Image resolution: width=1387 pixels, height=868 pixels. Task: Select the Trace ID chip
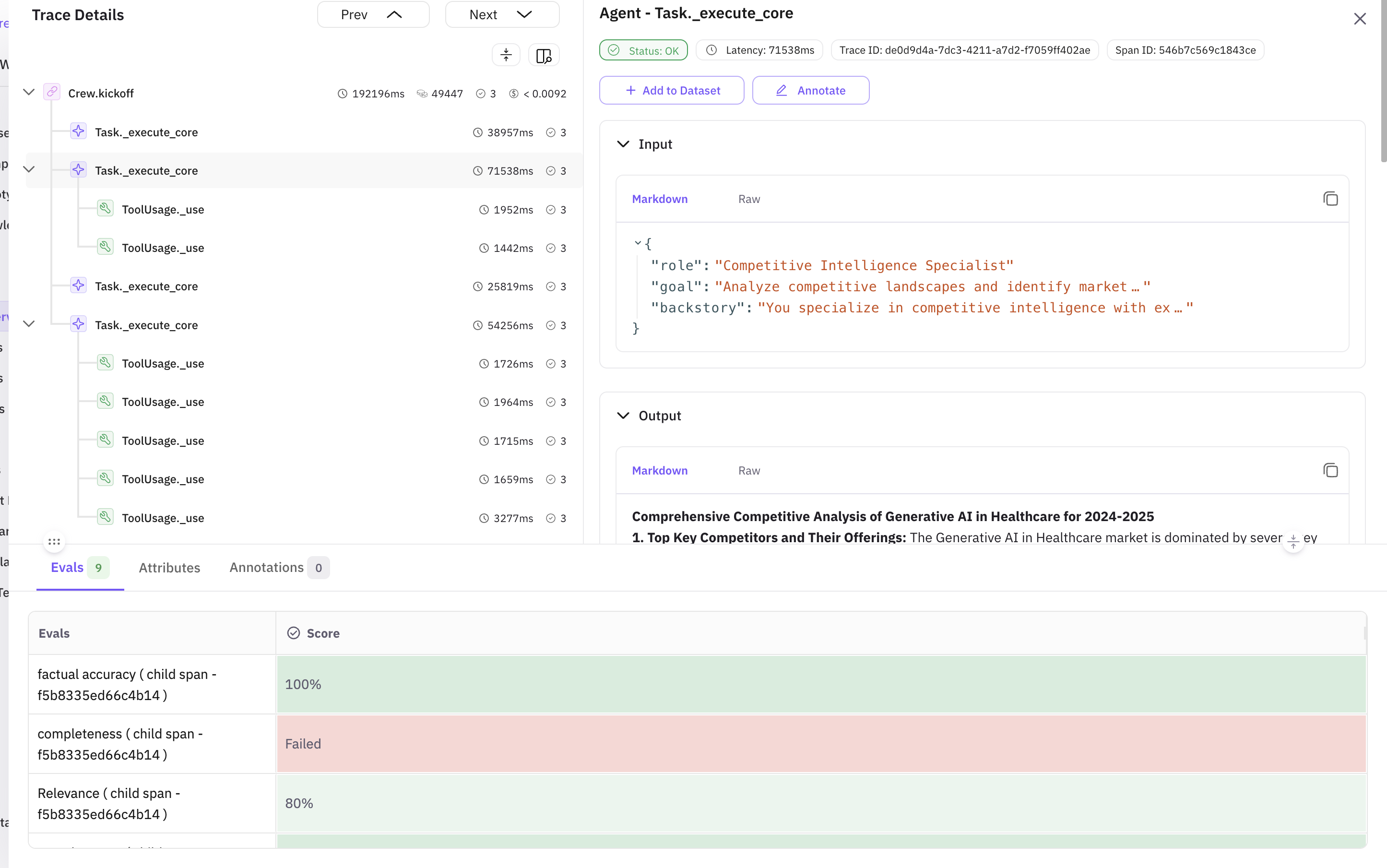point(963,50)
